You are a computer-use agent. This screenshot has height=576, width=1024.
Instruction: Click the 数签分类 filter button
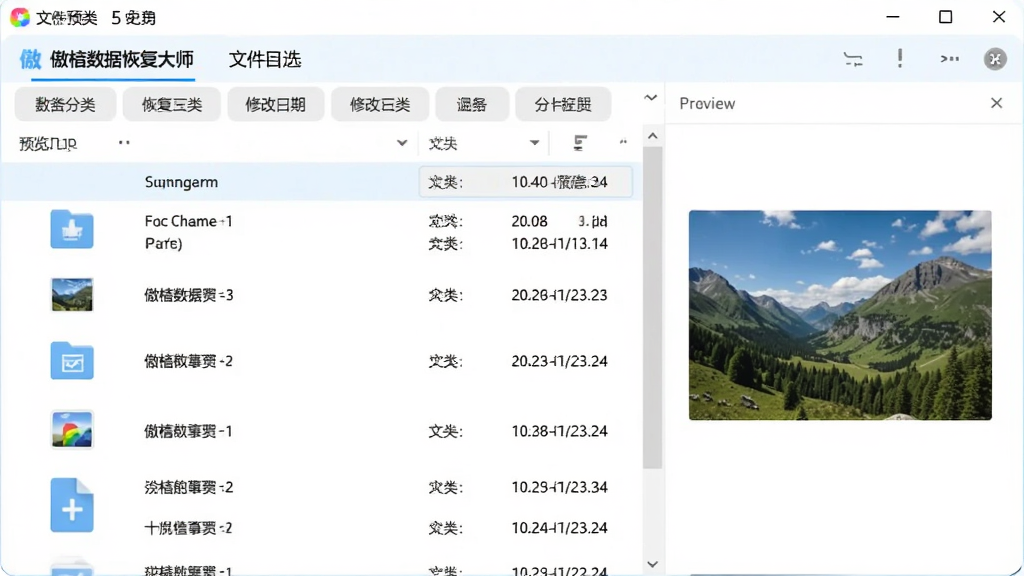65,104
